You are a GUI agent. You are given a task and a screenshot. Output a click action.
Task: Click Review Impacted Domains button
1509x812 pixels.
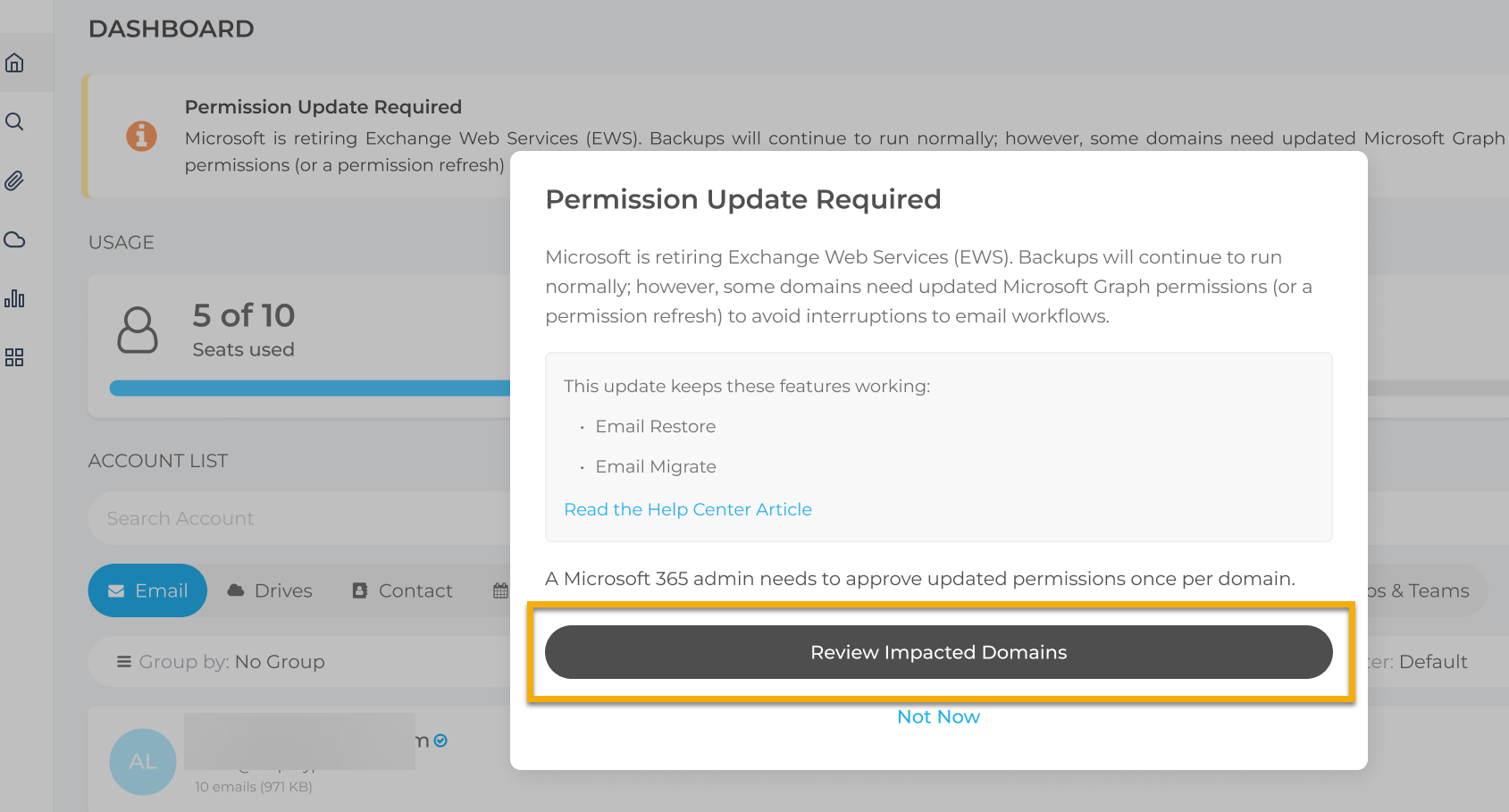pyautogui.click(x=939, y=652)
